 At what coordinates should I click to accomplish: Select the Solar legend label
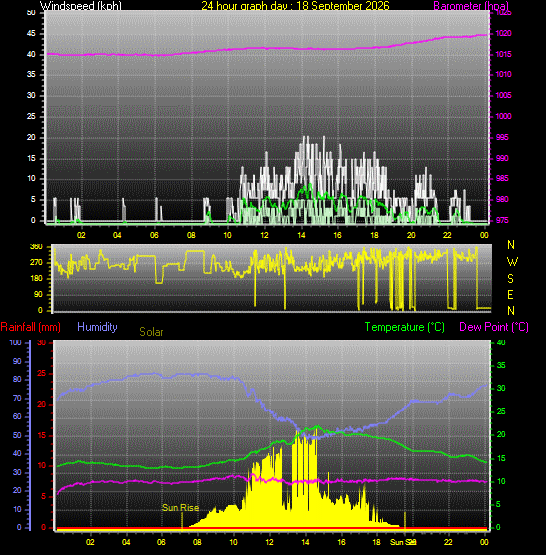[x=151, y=332]
